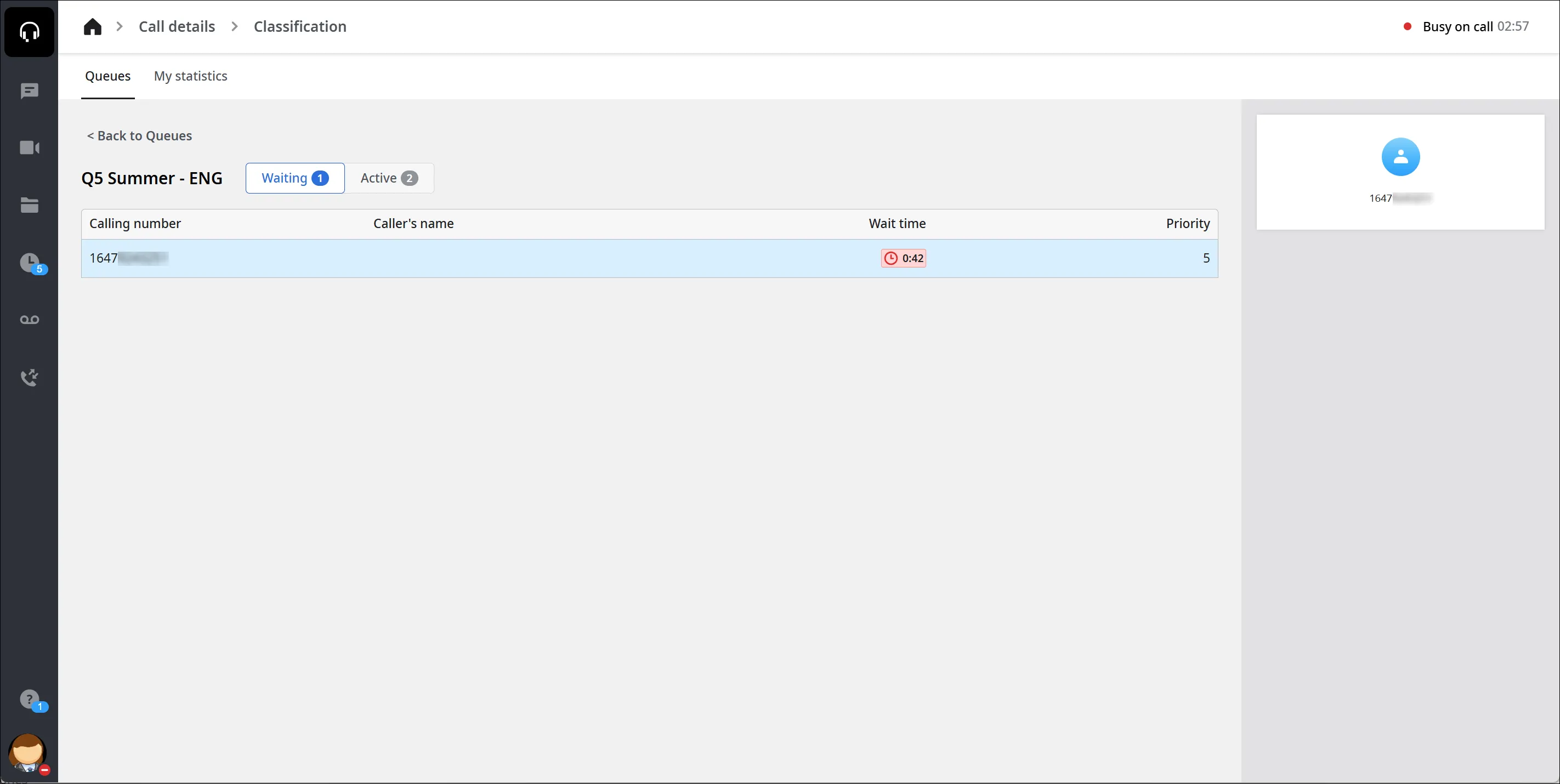Viewport: 1560px width, 784px height.
Task: Select the waiting caller row 1647
Action: tap(649, 259)
